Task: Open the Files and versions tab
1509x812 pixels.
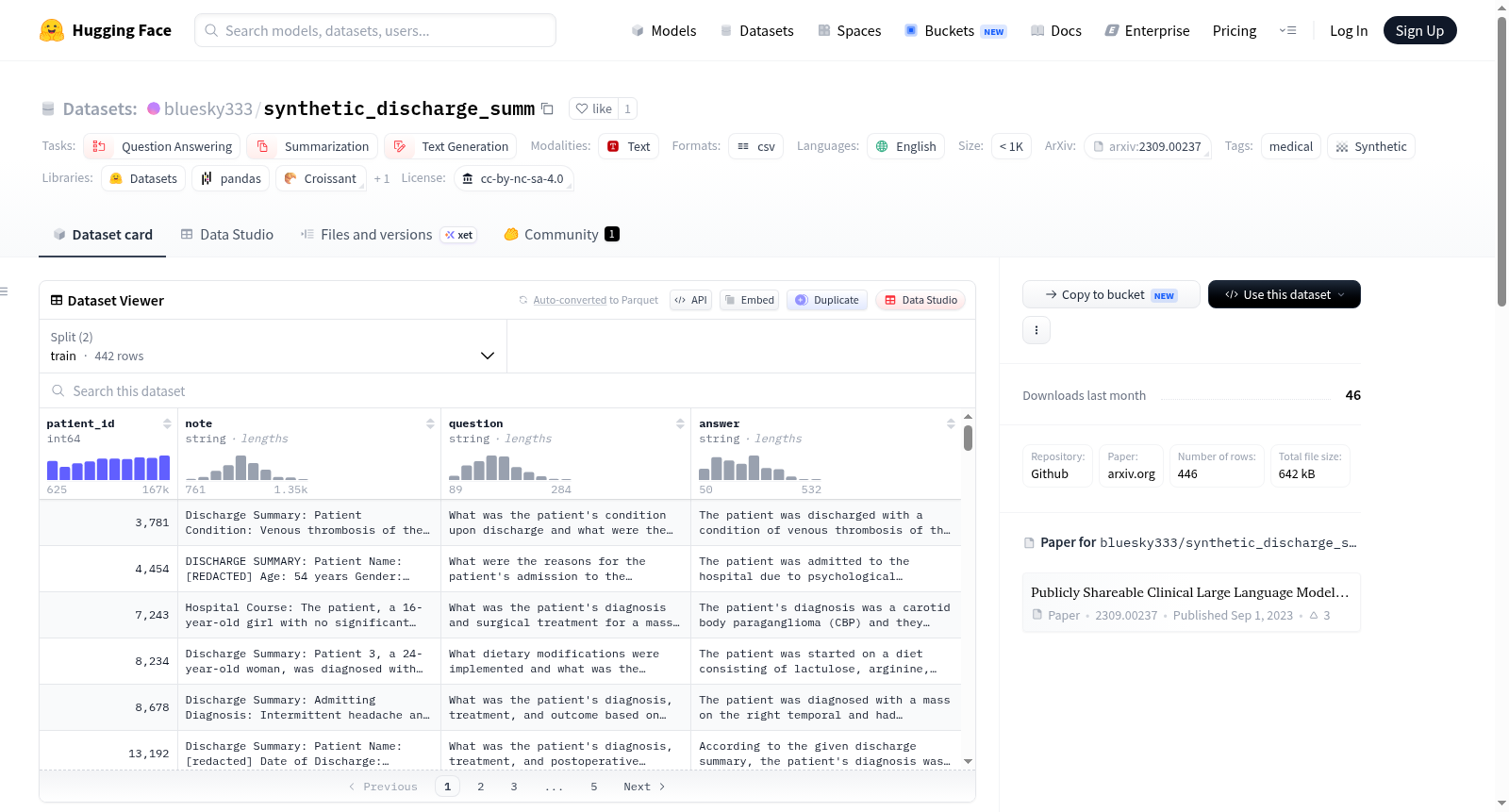Action: 389,234
